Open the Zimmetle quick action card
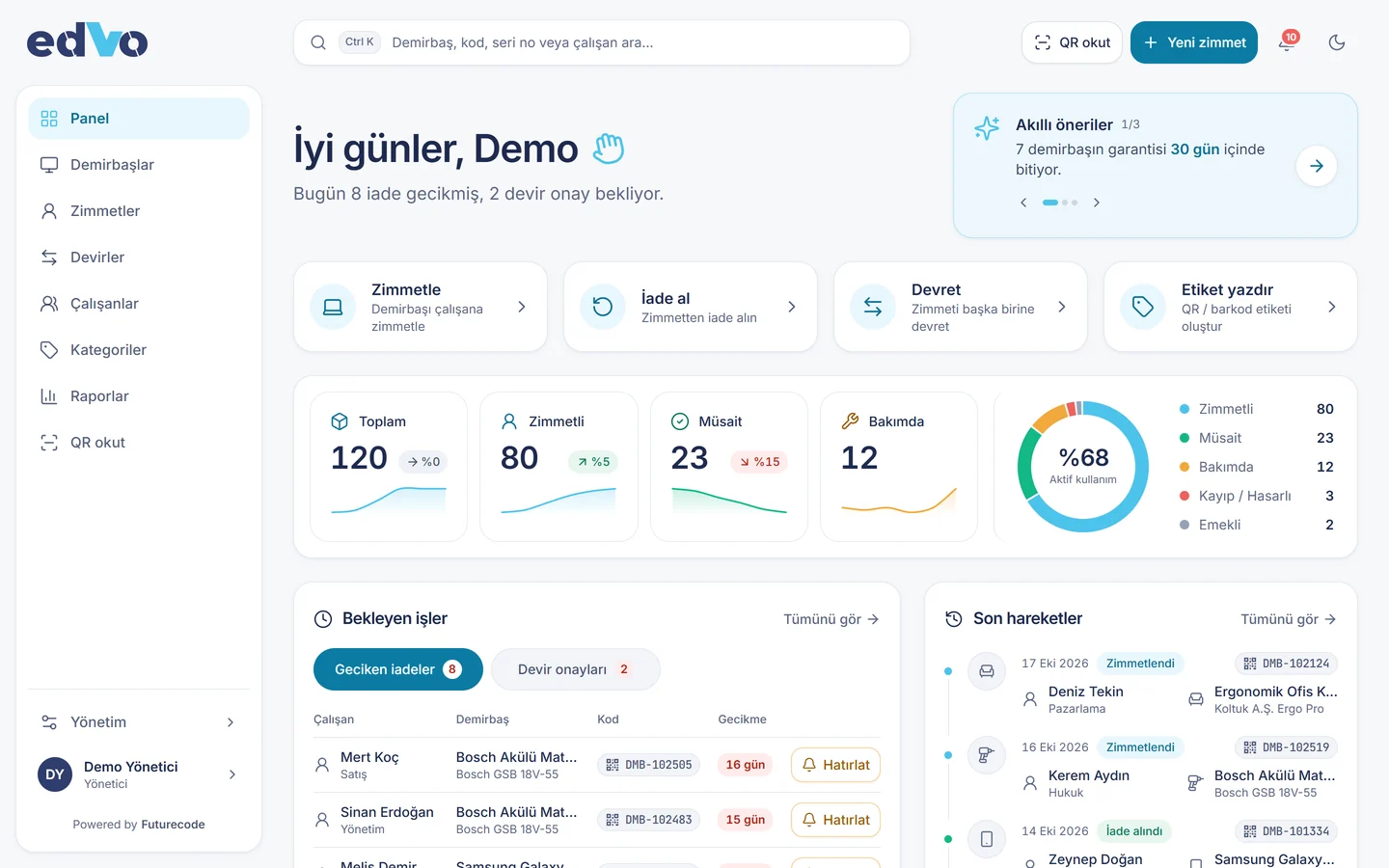Image resolution: width=1389 pixels, height=868 pixels. point(421,307)
